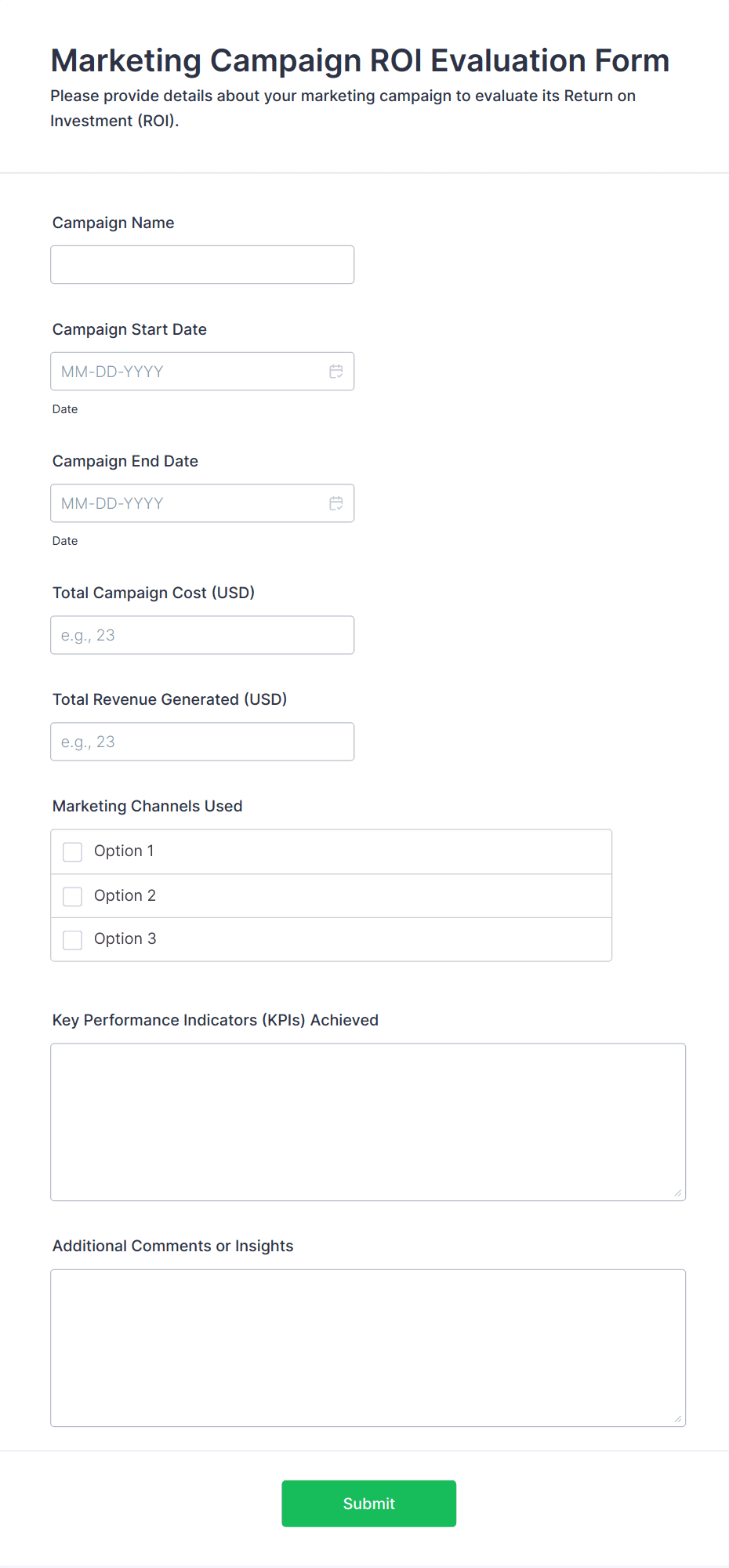
Task: Tick the Option 2 checkbox
Action: [73, 896]
